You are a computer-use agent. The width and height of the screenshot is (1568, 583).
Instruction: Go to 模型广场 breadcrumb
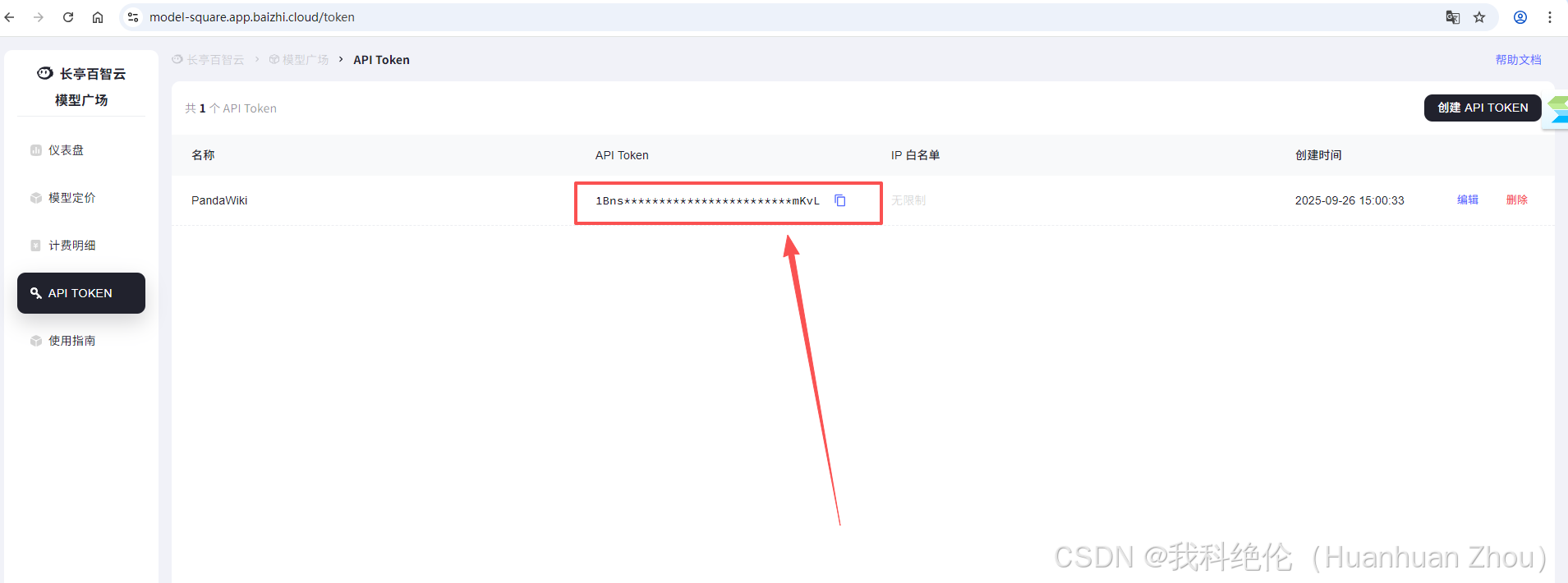click(x=299, y=60)
